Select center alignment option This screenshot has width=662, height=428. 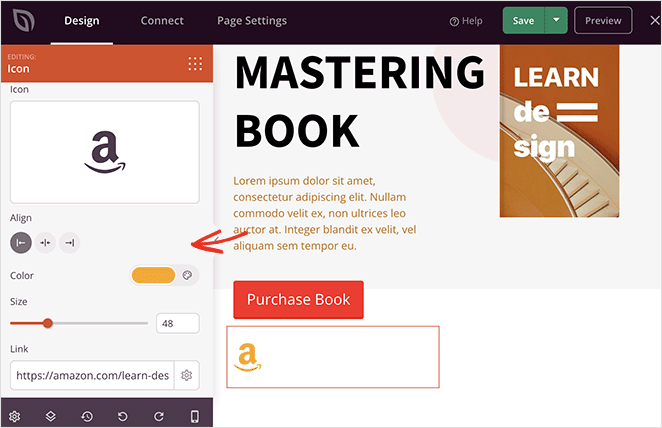tap(45, 242)
